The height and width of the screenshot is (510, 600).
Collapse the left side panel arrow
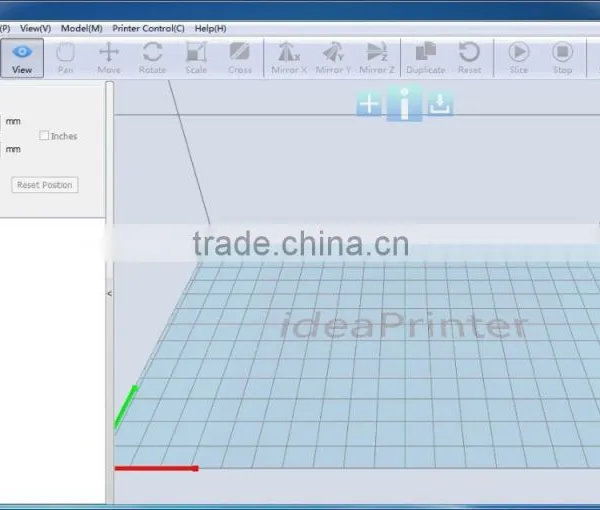coord(109,293)
